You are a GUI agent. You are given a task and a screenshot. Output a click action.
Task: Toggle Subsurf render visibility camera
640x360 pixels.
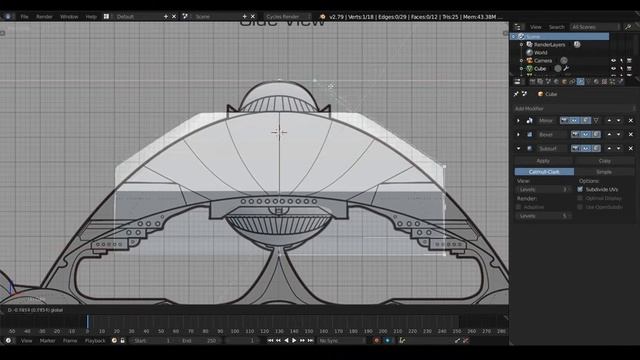(x=576, y=148)
